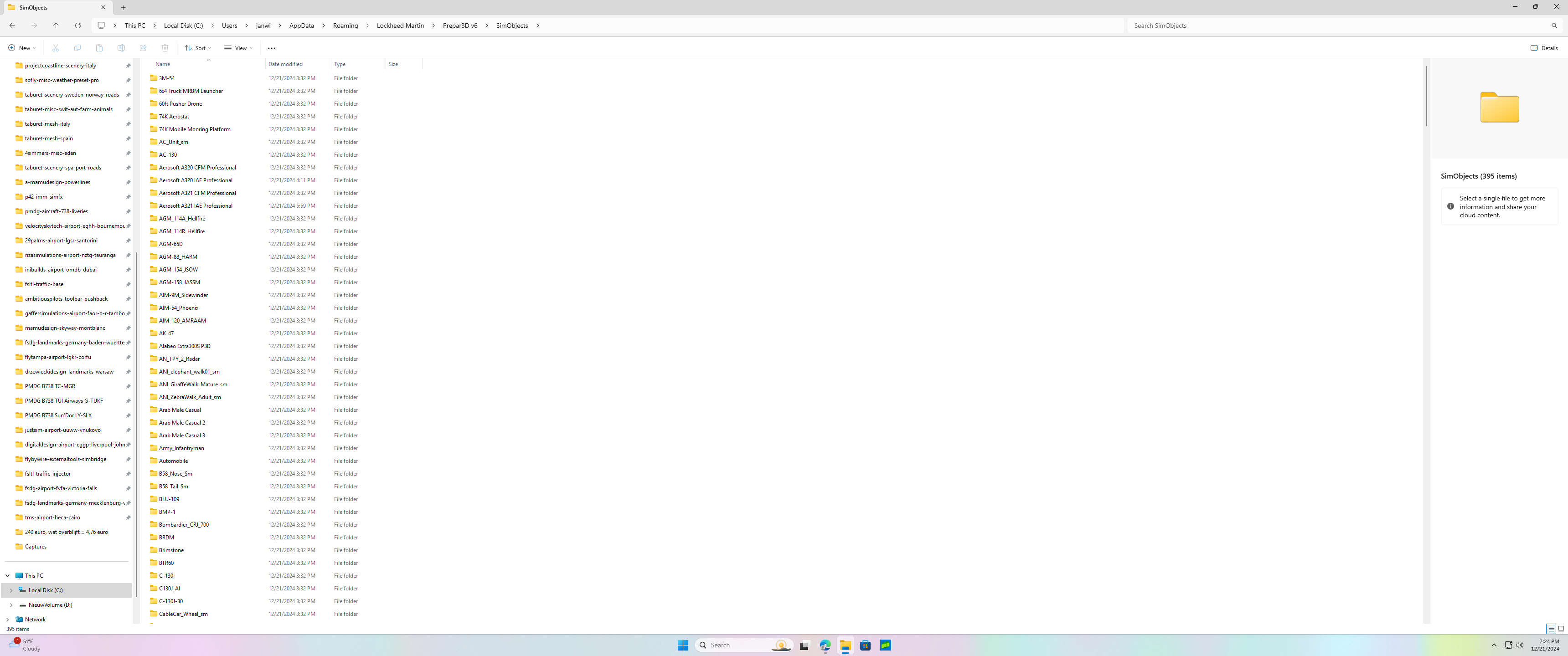The width and height of the screenshot is (1568, 656).
Task: Navigate to This PC in breadcrumb
Action: coord(135,26)
